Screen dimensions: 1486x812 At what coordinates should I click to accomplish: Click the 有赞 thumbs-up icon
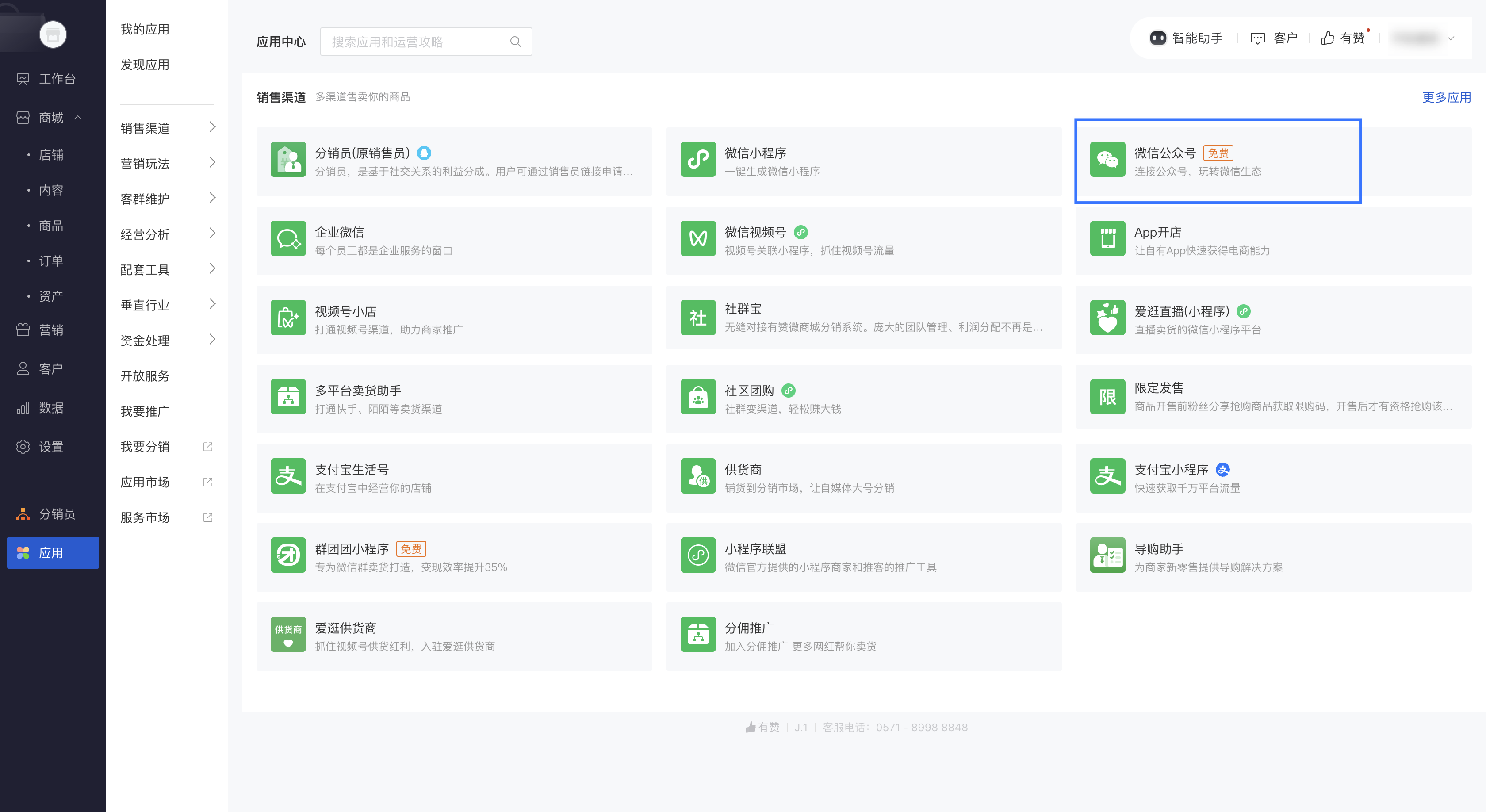coord(1327,38)
